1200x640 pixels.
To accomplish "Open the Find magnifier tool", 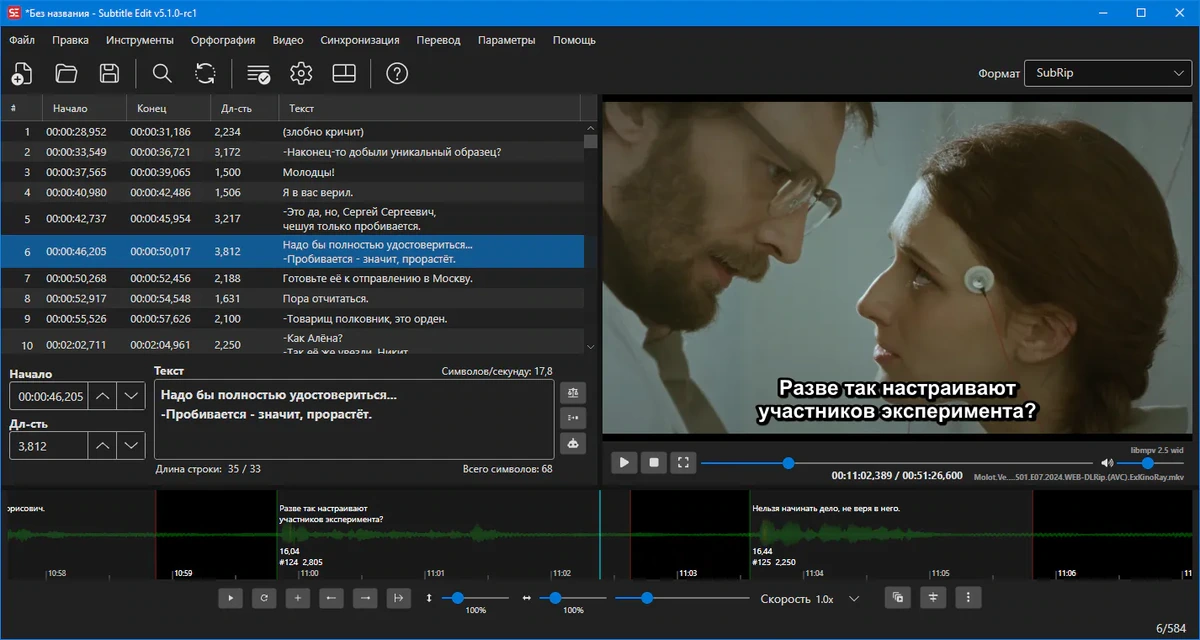I will (x=161, y=73).
